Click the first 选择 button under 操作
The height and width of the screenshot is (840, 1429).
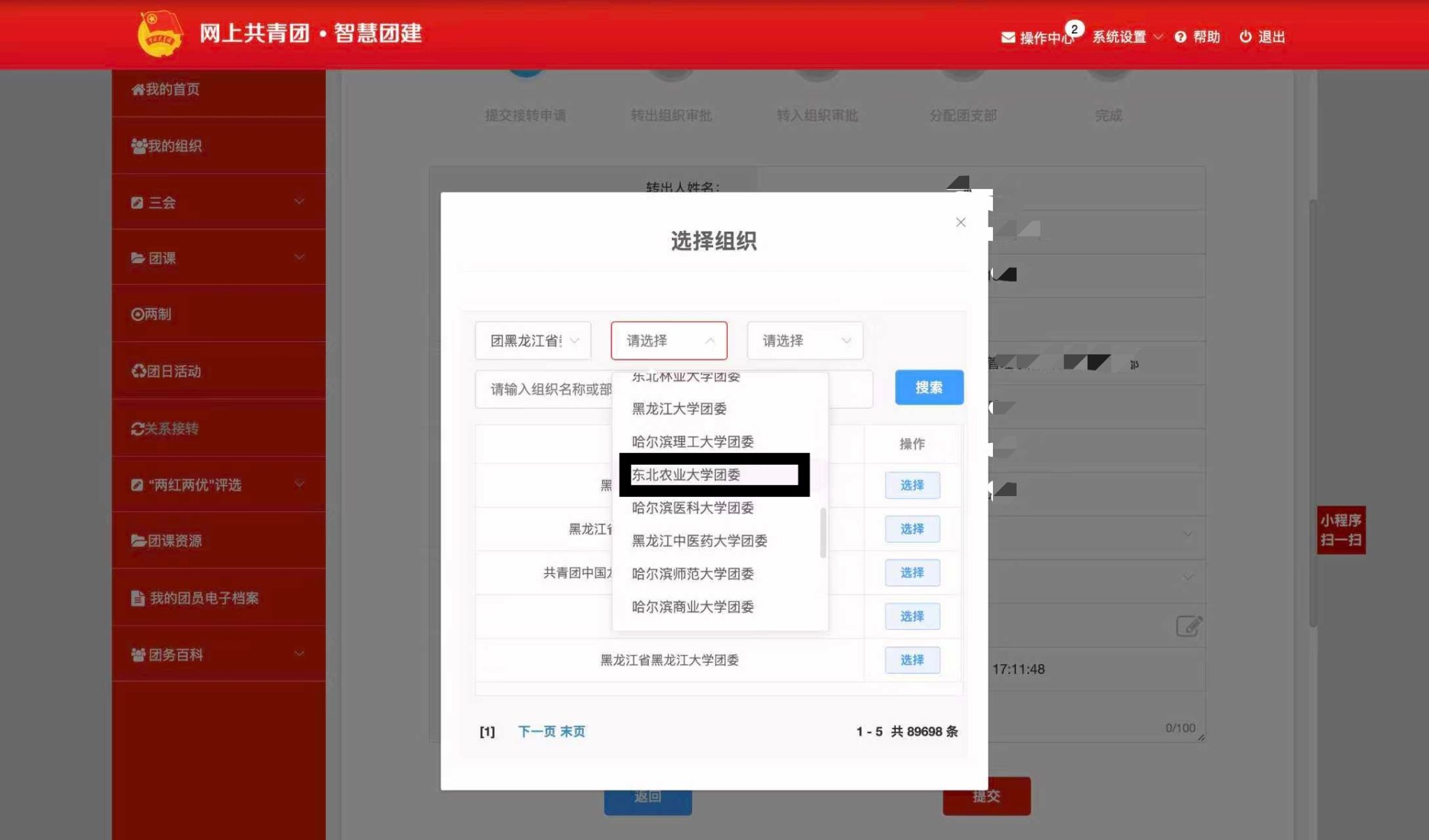(913, 485)
